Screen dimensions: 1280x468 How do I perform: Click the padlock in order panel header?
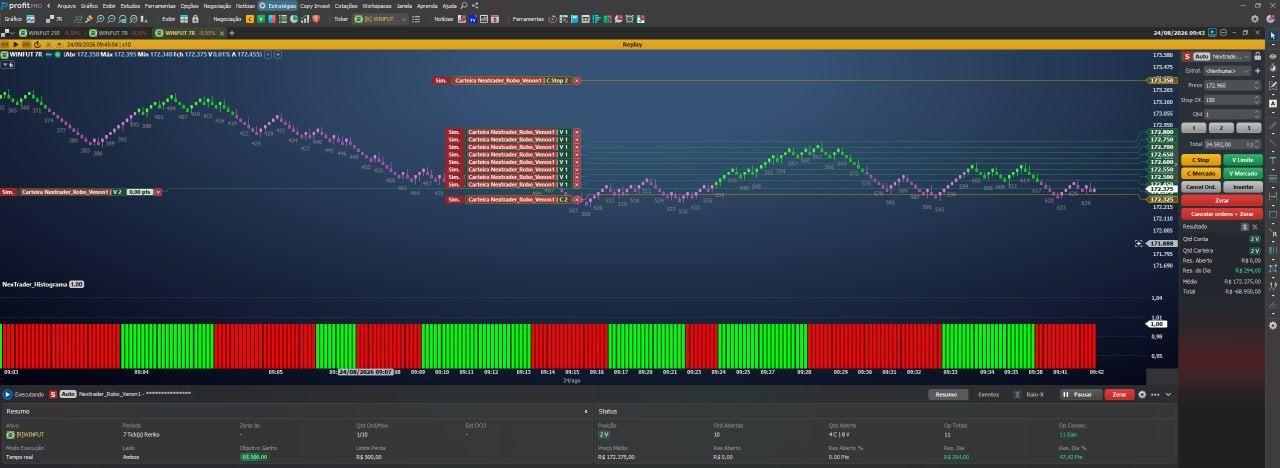1258,56
